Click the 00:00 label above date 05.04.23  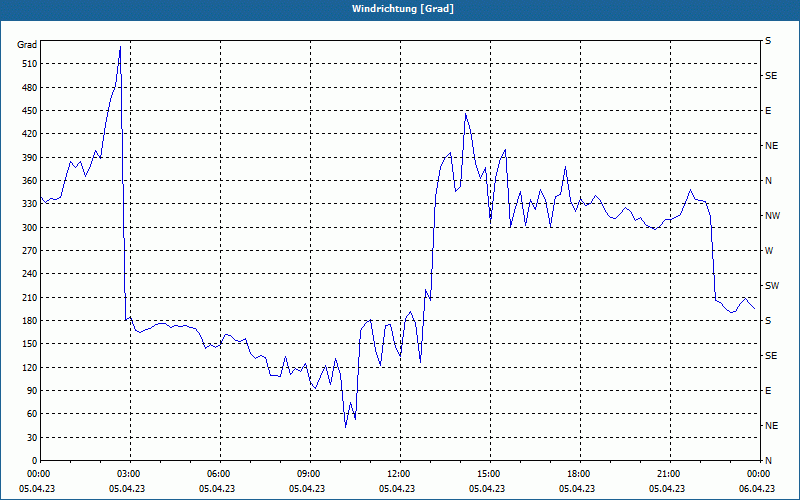[x=37, y=473]
